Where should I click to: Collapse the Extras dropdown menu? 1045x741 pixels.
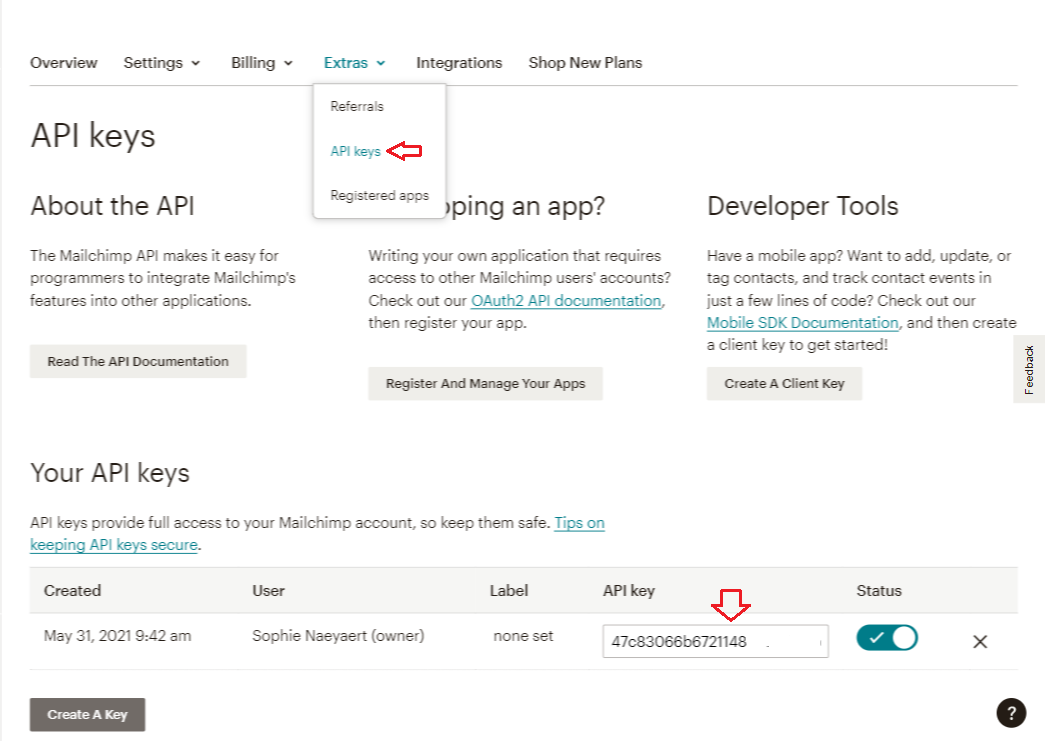tap(355, 63)
